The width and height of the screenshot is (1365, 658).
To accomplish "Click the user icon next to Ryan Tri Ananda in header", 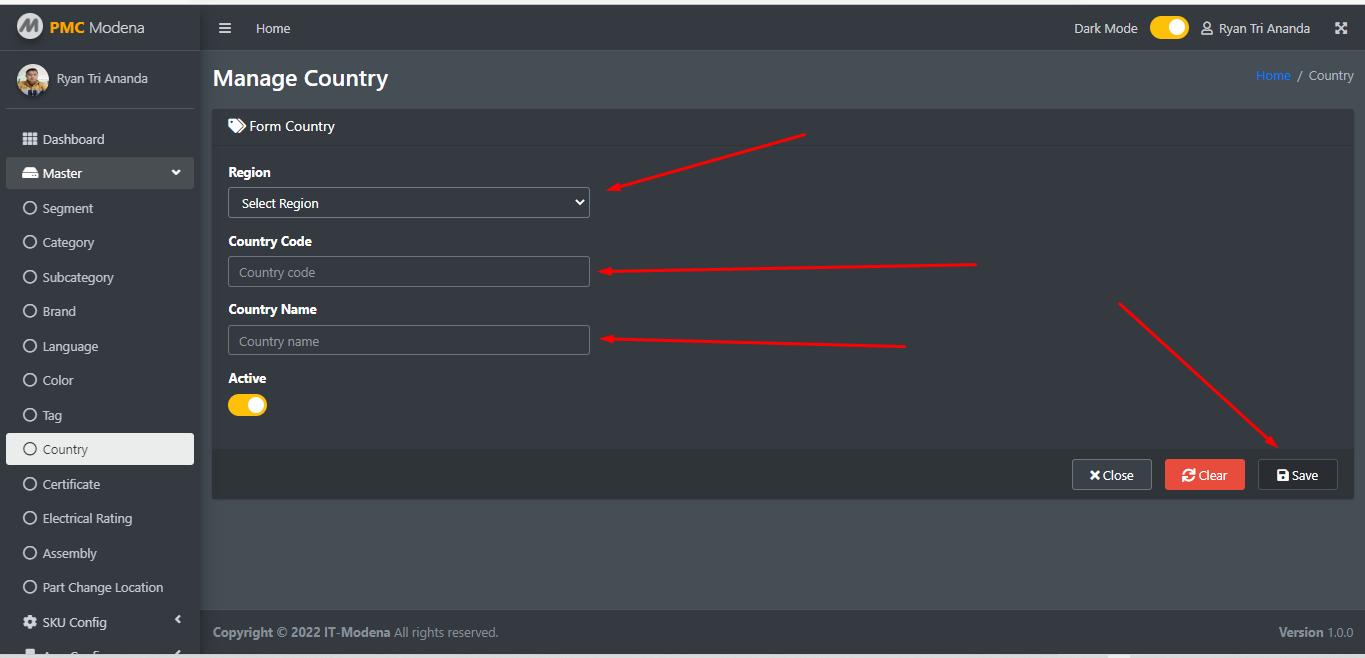I will coord(1207,28).
